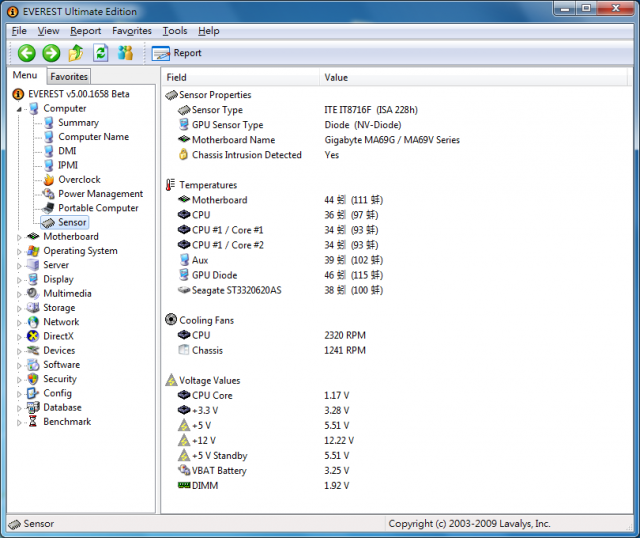Expand the Motherboard tree node
The height and width of the screenshot is (538, 640).
[19, 237]
